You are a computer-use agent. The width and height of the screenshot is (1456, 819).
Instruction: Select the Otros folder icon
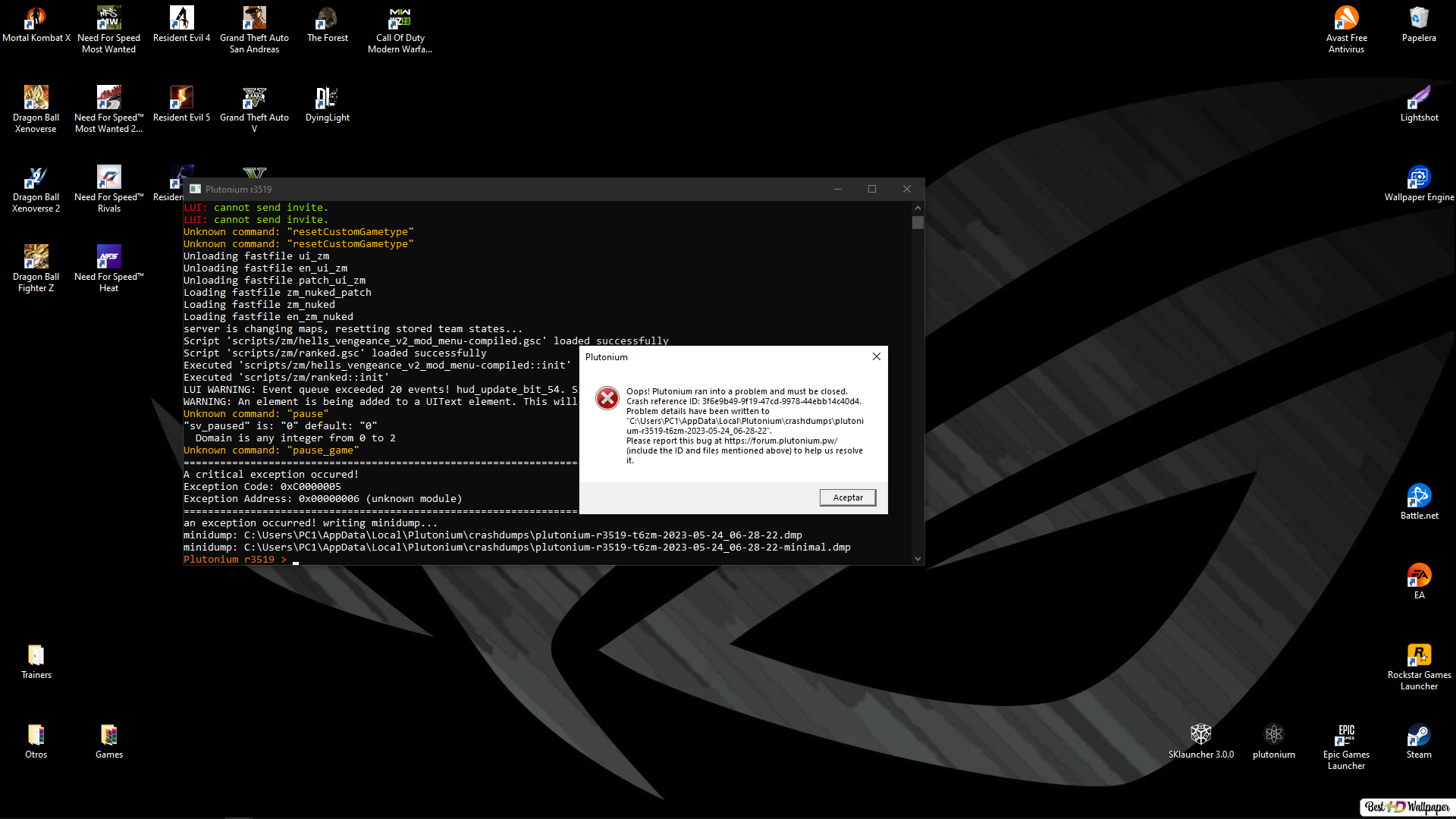(x=36, y=740)
